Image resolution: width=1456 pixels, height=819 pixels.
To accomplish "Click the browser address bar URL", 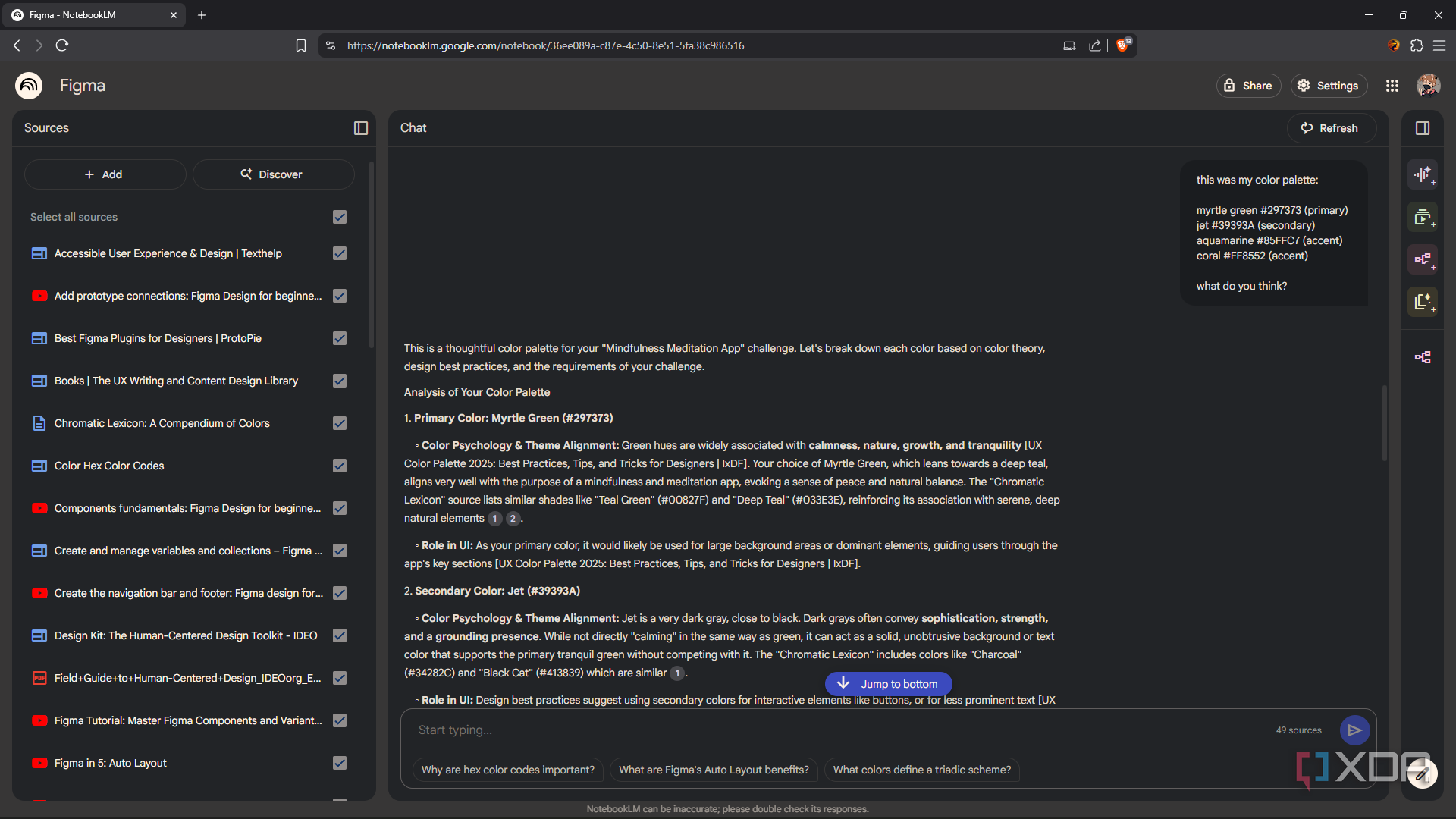I will tap(545, 45).
